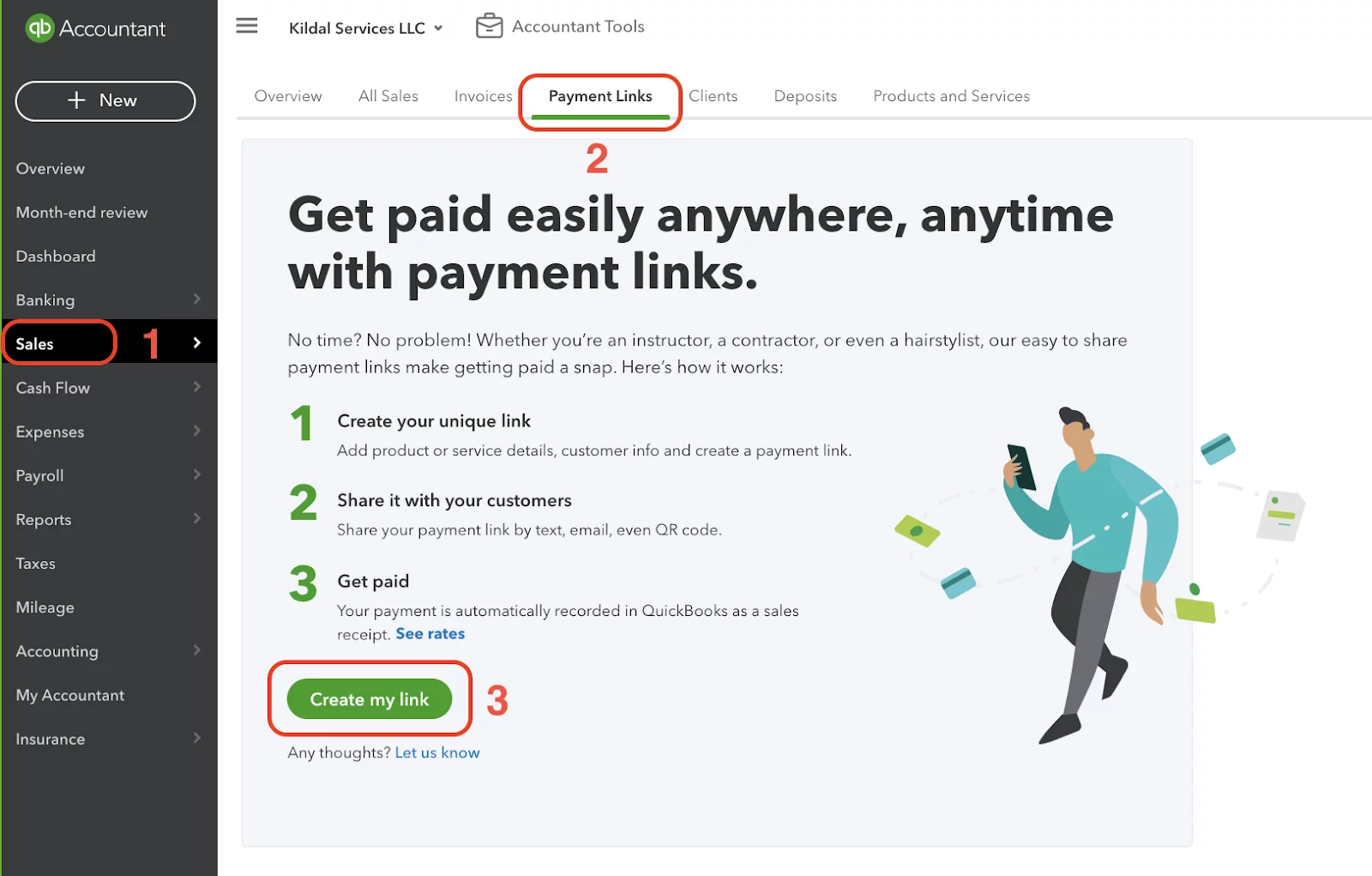
Task: Expand the Kildal Services LLC company dropdown
Action: [x=366, y=28]
